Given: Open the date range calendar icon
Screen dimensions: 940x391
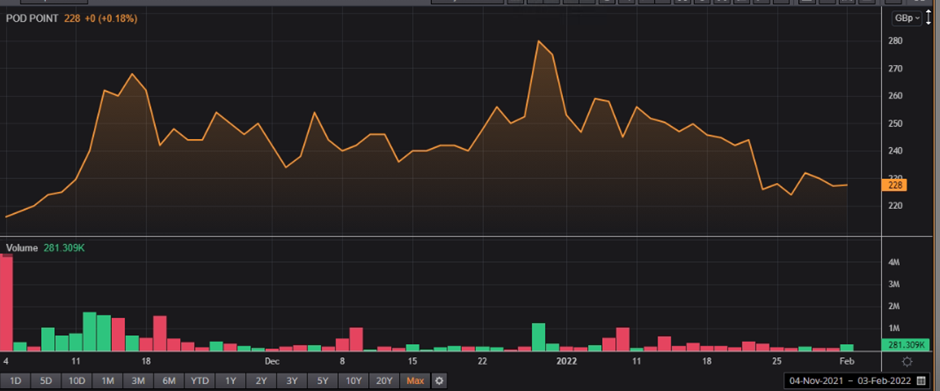Looking at the screenshot, I should pos(921,381).
